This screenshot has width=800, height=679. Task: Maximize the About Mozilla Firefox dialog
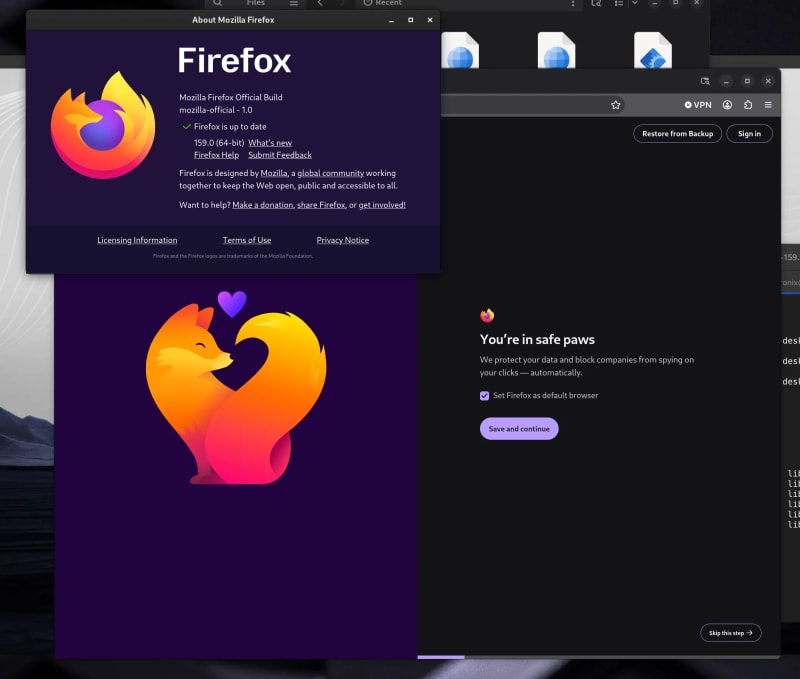411,20
